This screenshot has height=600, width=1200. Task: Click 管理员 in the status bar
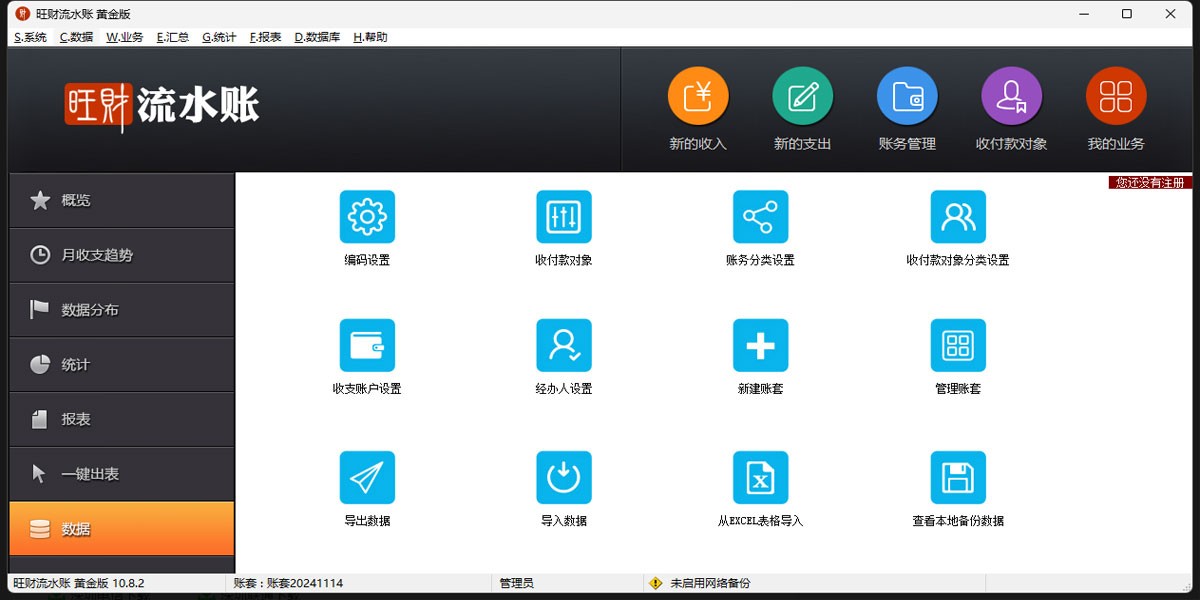tap(517, 583)
